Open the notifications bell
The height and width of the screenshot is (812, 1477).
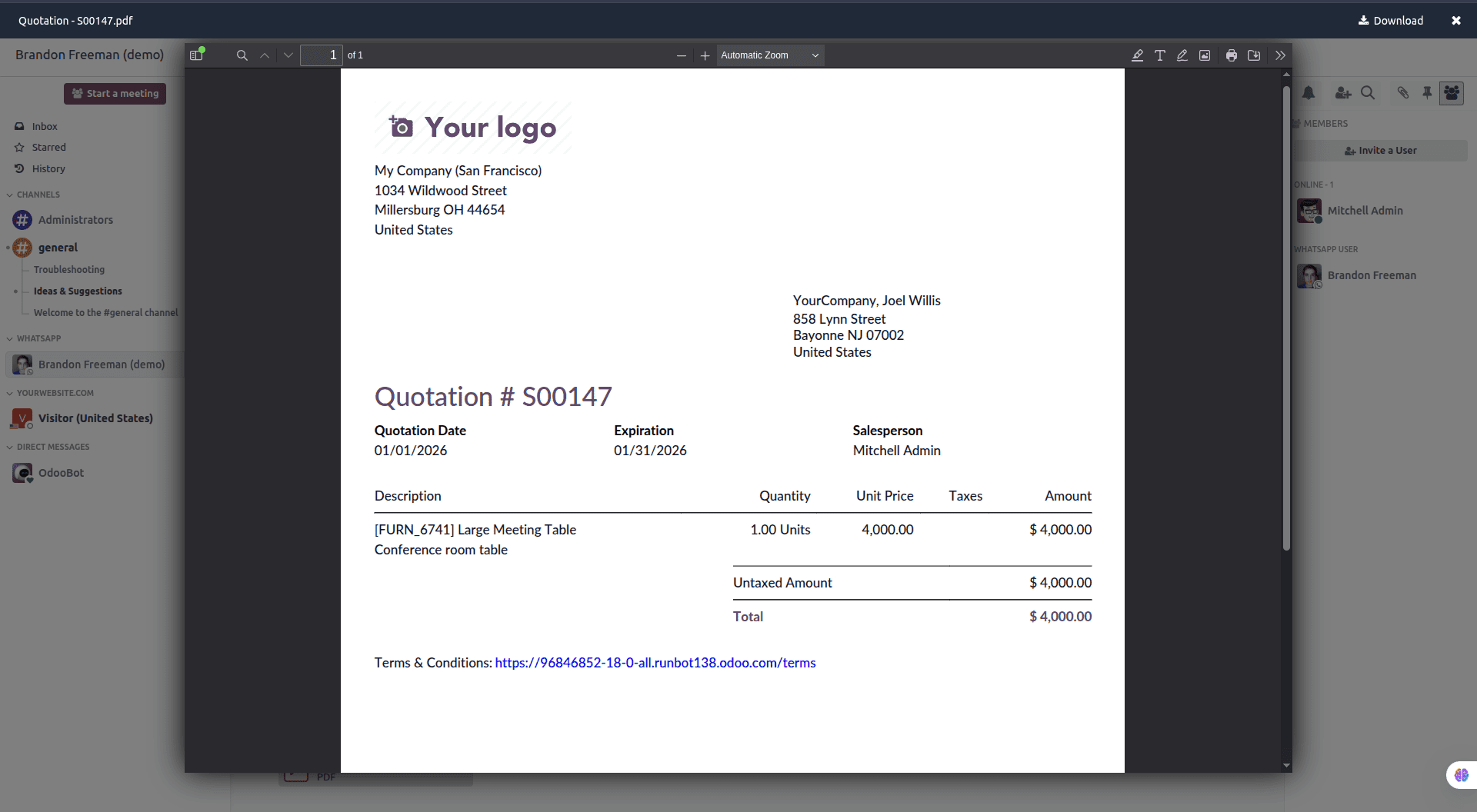coord(1309,92)
